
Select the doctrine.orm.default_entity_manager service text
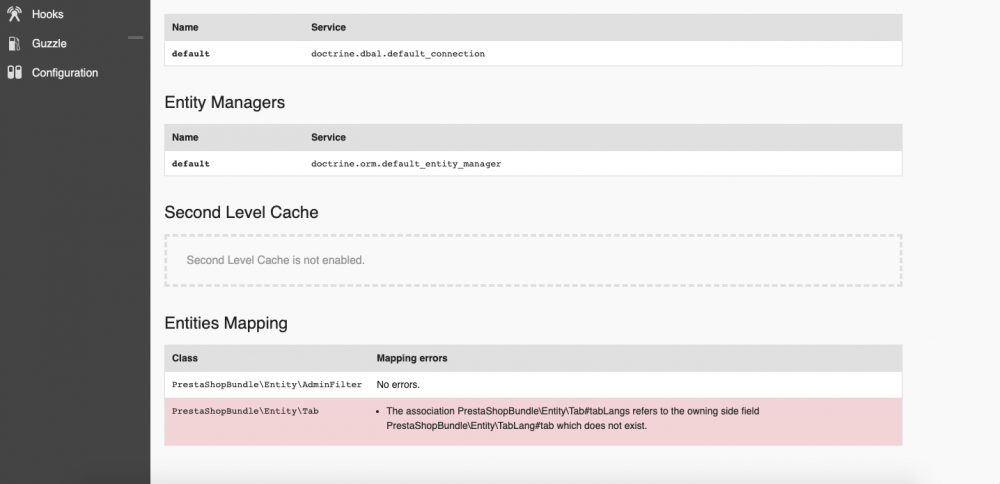tap(406, 163)
